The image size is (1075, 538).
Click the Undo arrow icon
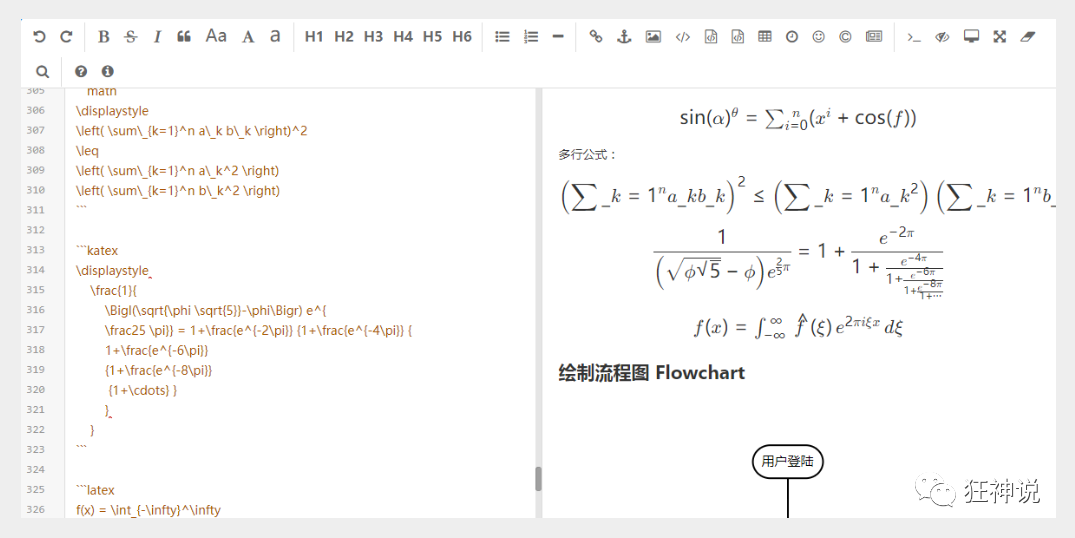40,36
